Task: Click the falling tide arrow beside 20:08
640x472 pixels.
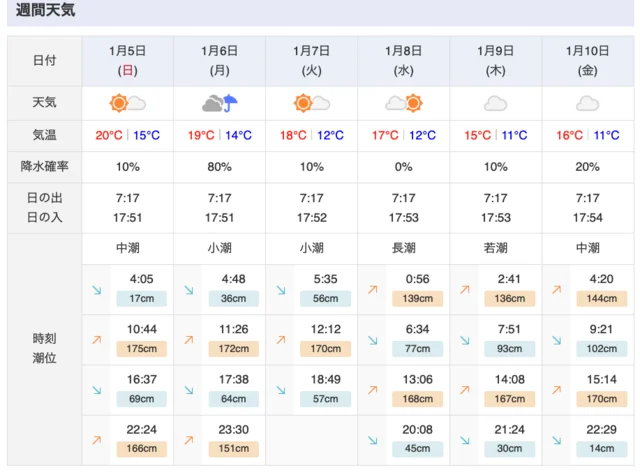Action: pos(373,440)
